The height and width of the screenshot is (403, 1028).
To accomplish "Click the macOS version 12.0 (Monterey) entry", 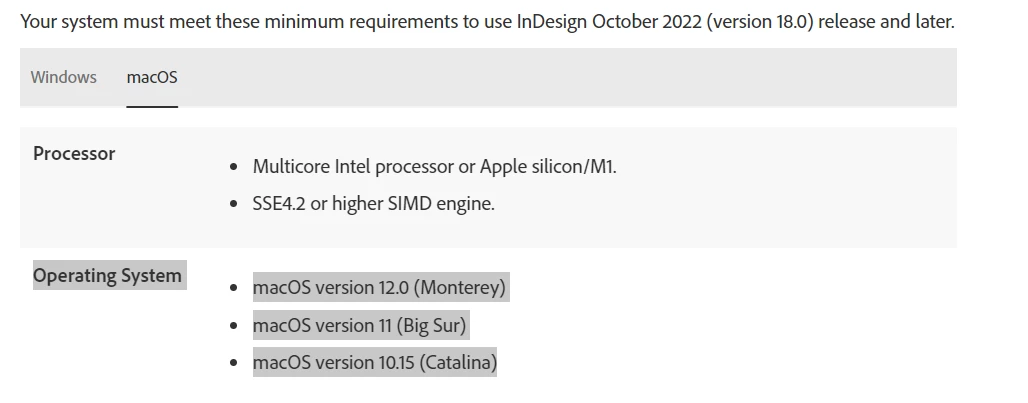I will 380,287.
